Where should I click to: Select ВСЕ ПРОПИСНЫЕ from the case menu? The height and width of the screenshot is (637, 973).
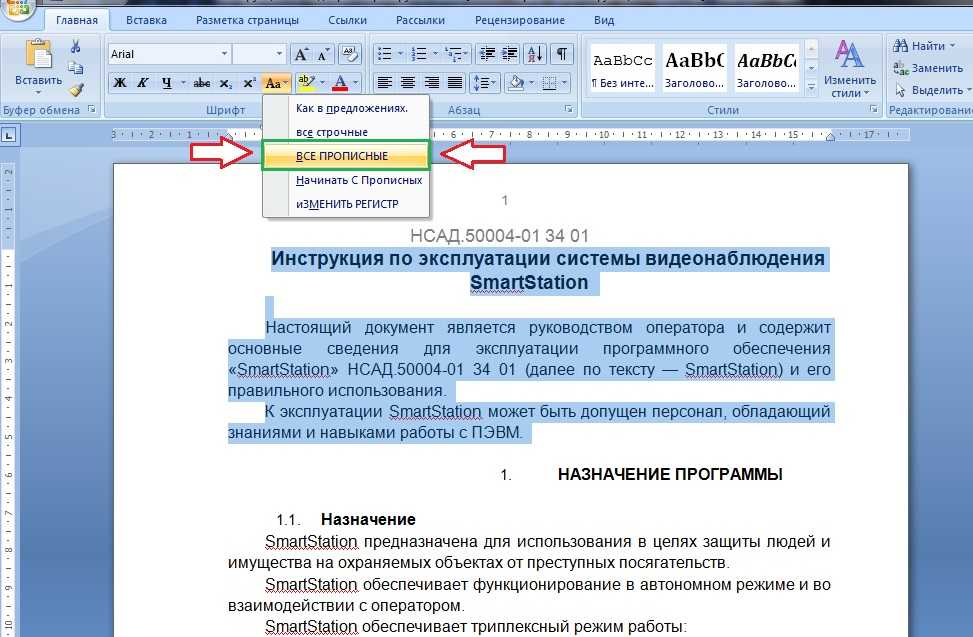coord(342,156)
